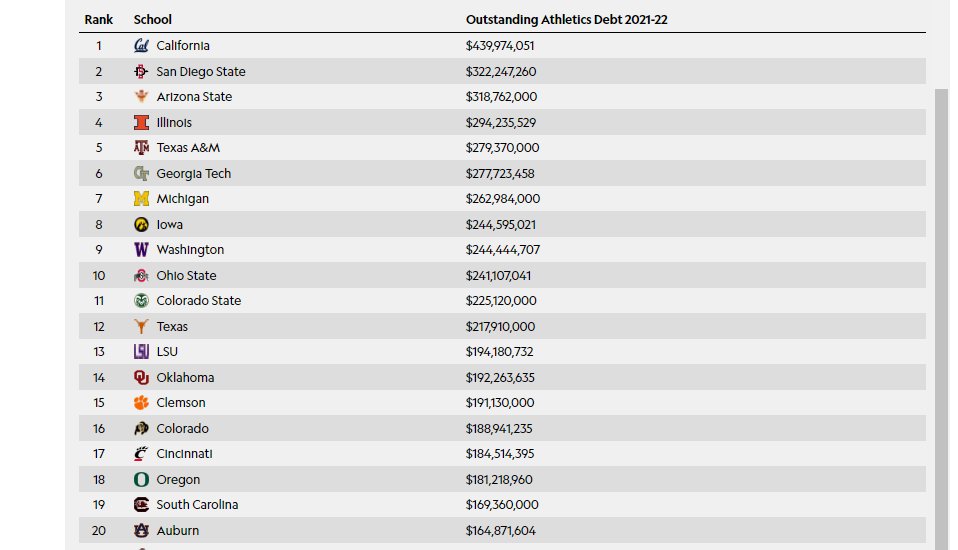This screenshot has width=958, height=550.
Task: Click the Illinois block I logo
Action: click(141, 123)
